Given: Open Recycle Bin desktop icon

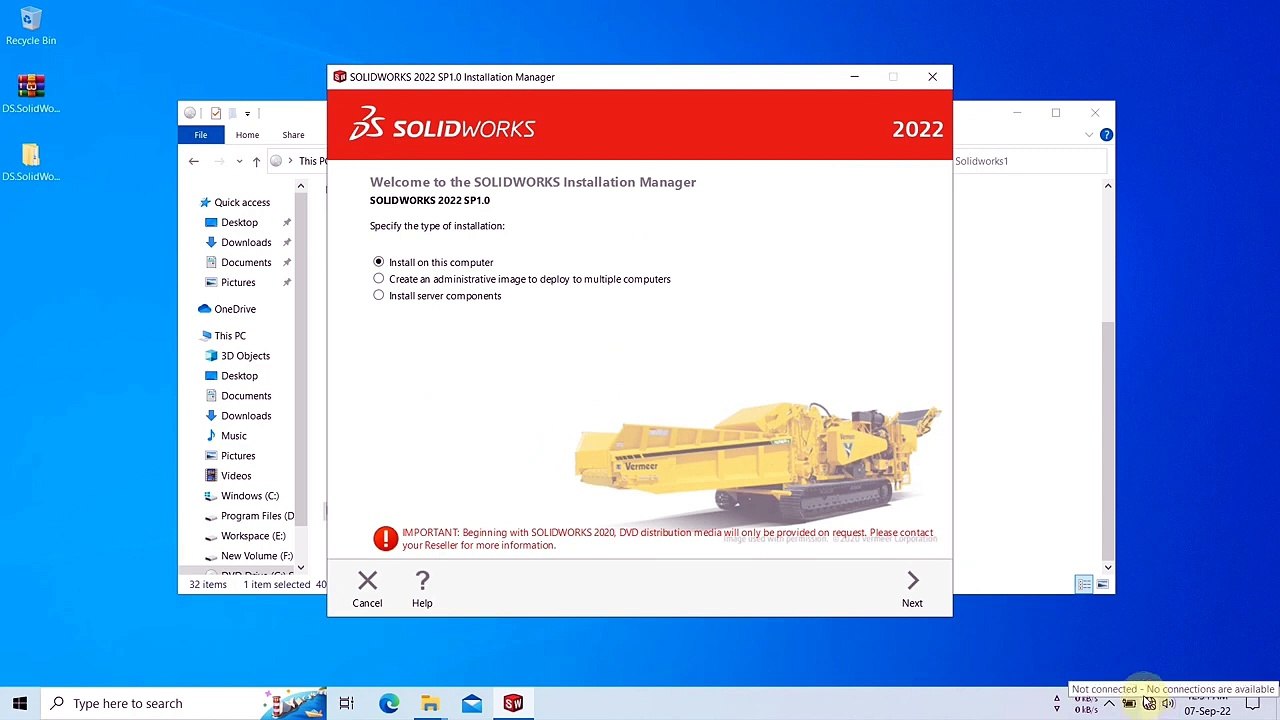Looking at the screenshot, I should (31, 26).
